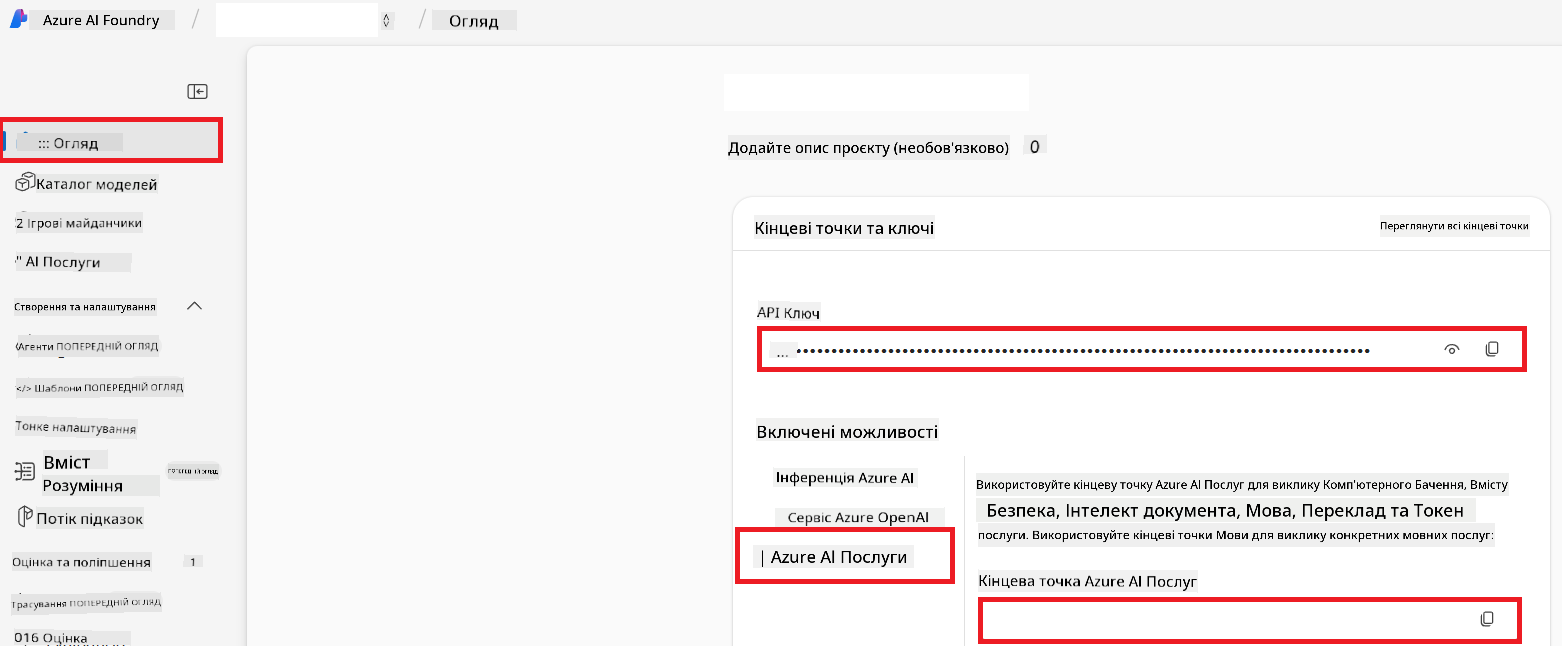Image resolution: width=1562 pixels, height=646 pixels.
Task: Click Огляд in the top breadcrumb
Action: coord(474,20)
